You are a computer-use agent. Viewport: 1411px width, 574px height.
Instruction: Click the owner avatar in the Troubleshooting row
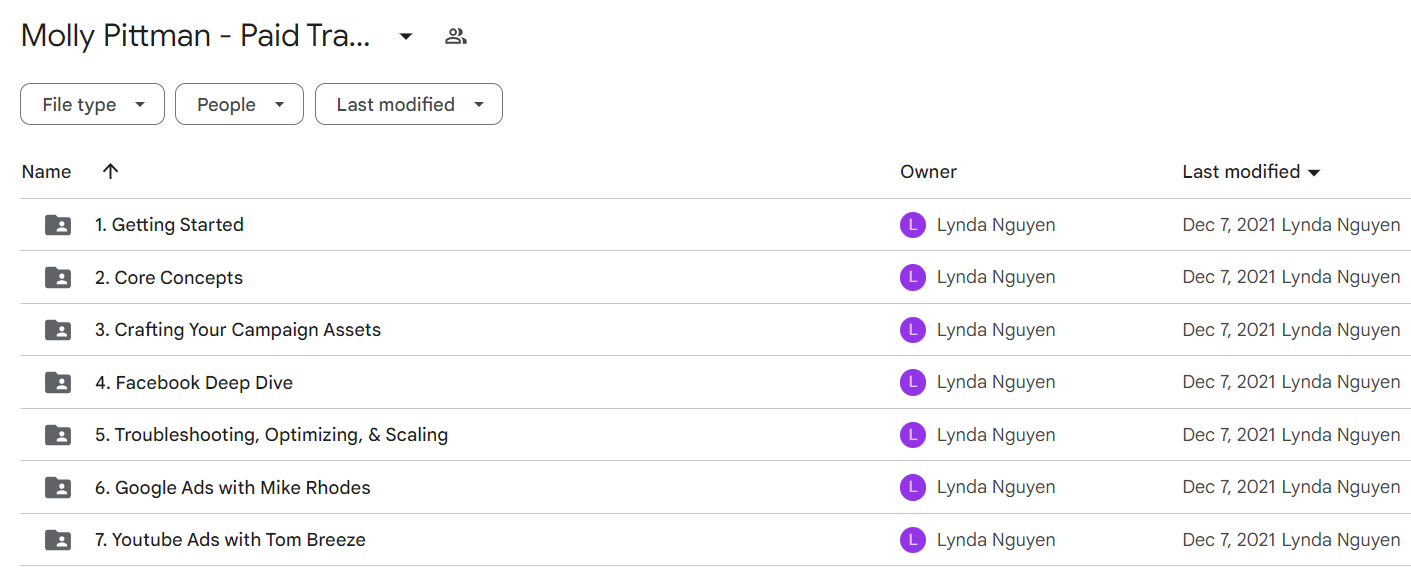[912, 435]
